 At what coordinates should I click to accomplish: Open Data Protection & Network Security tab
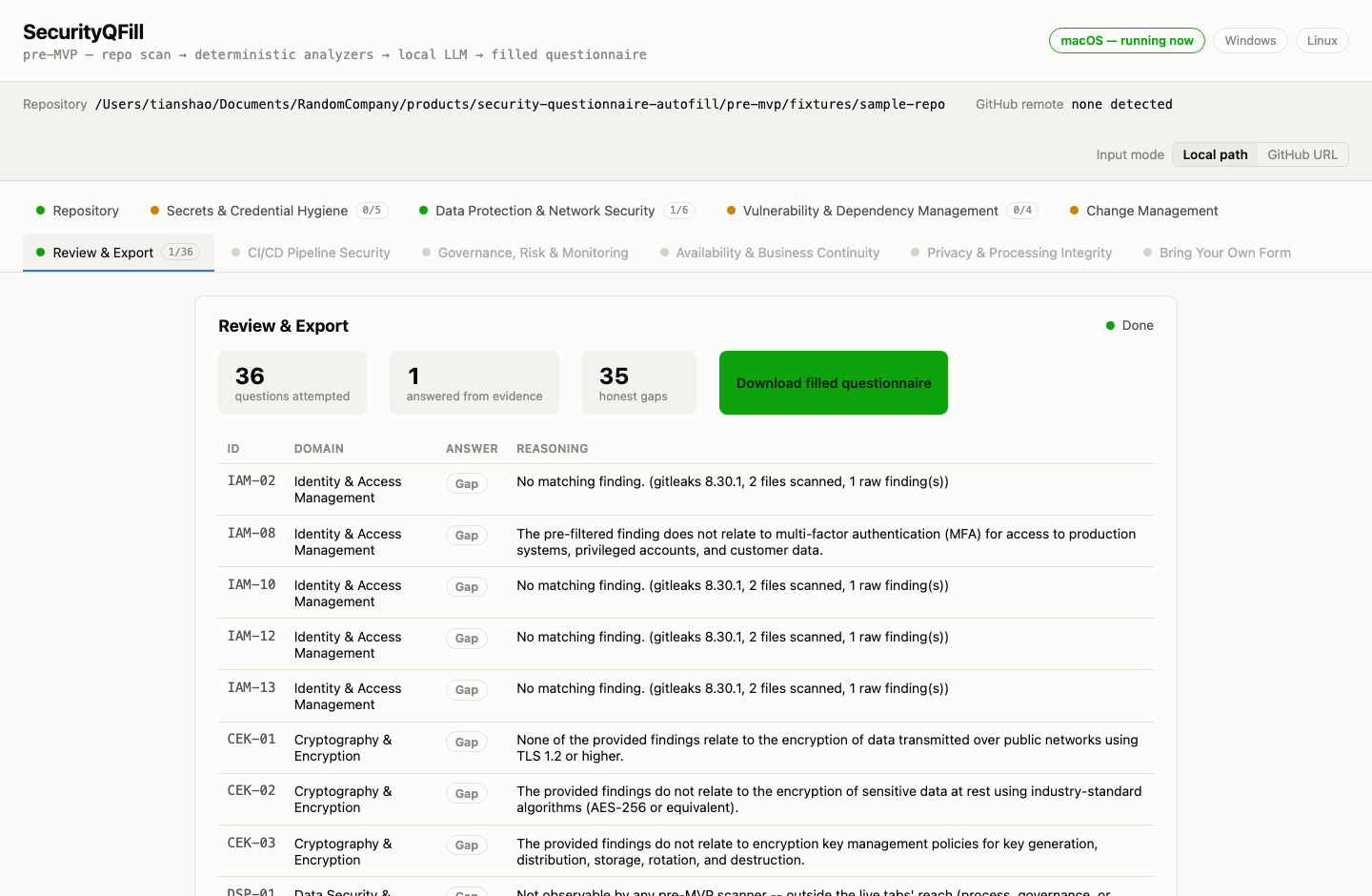pos(557,211)
